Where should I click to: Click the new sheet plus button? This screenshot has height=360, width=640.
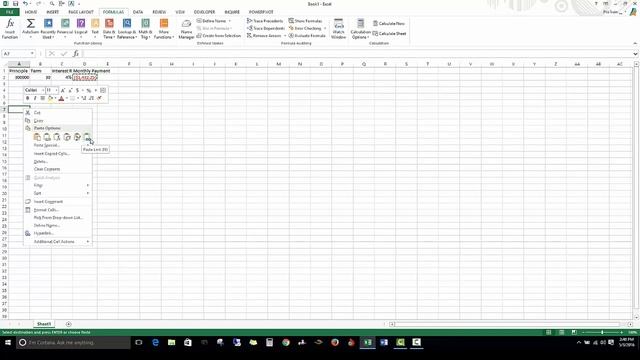click(x=69, y=324)
